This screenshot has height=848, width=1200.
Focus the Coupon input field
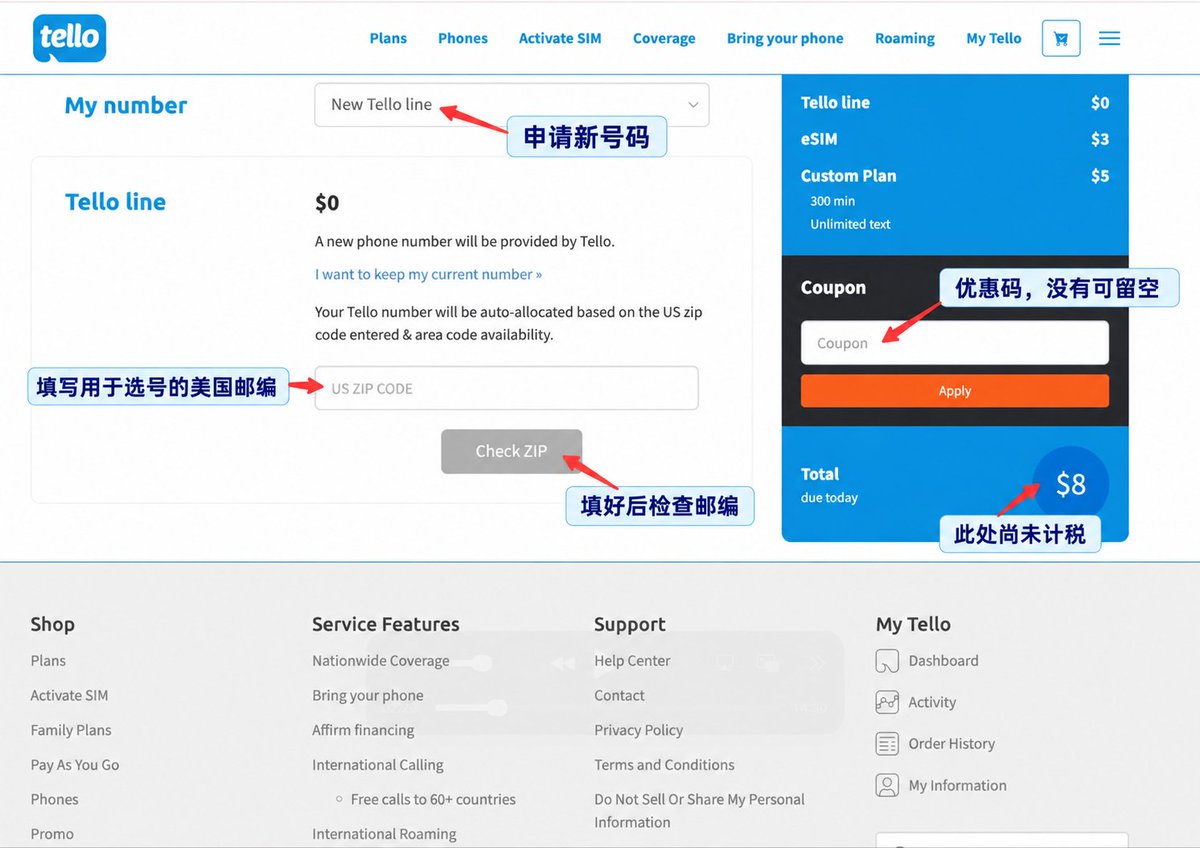[955, 343]
